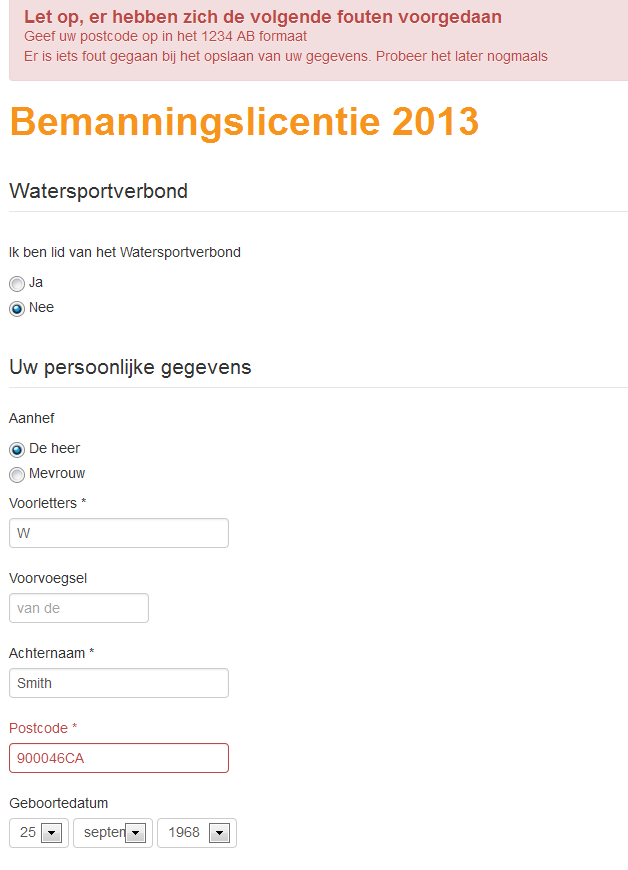Click the Voorletters text field containing W
Viewport: 628px width, 870px height.
coord(118,533)
